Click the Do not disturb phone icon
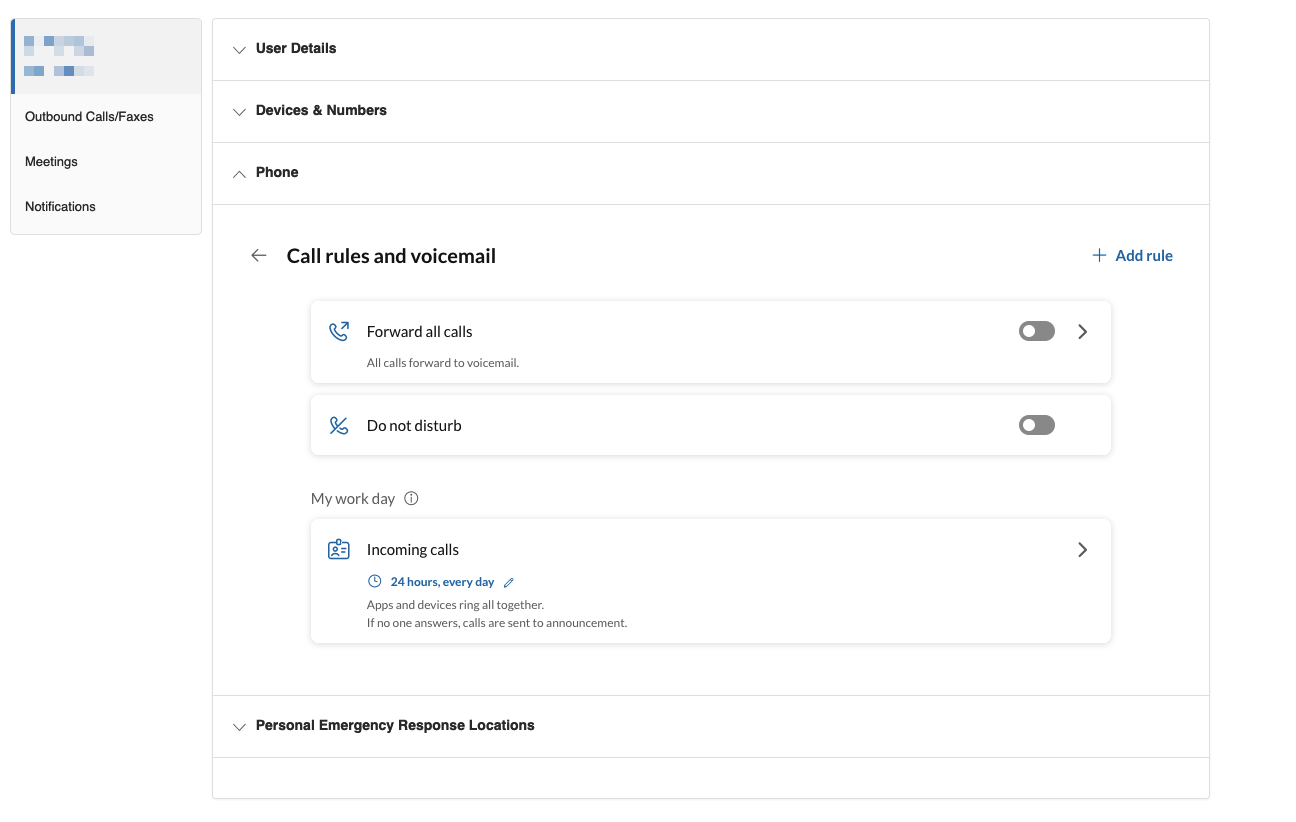The width and height of the screenshot is (1296, 822). pos(339,426)
